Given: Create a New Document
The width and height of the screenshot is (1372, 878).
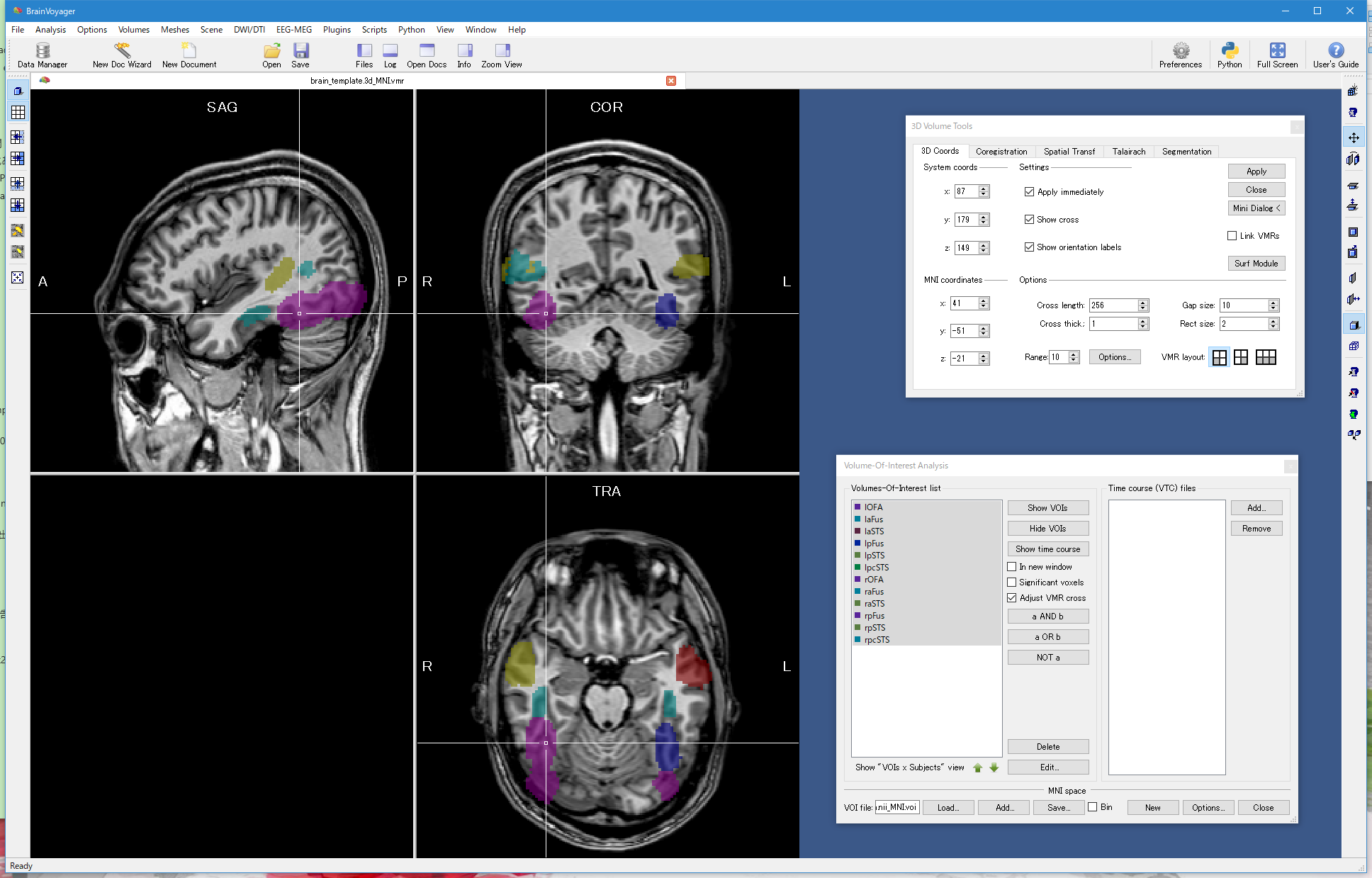Looking at the screenshot, I should [x=189, y=55].
